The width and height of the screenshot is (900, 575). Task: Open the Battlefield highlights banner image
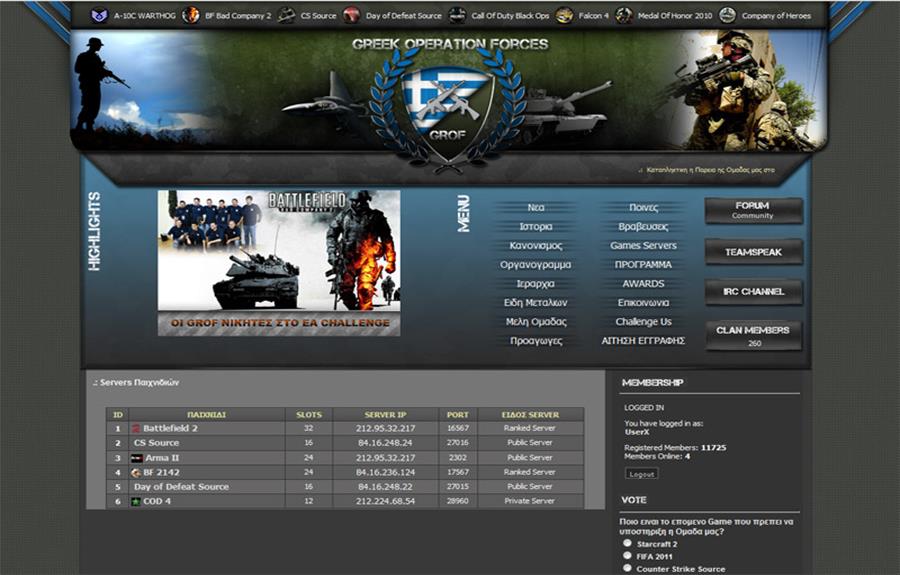(279, 263)
